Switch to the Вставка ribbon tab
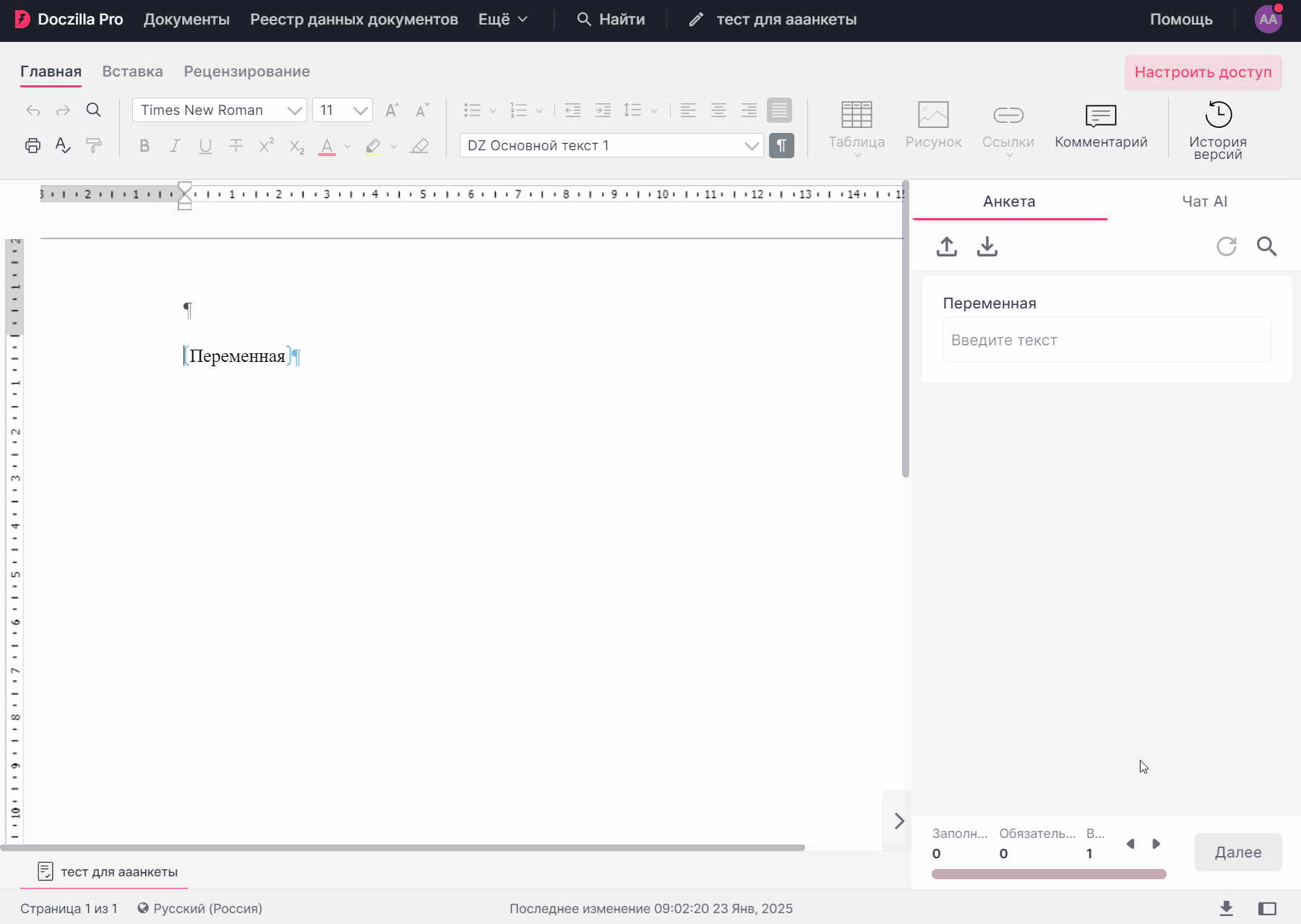Viewport: 1301px width, 924px height. coord(132,72)
